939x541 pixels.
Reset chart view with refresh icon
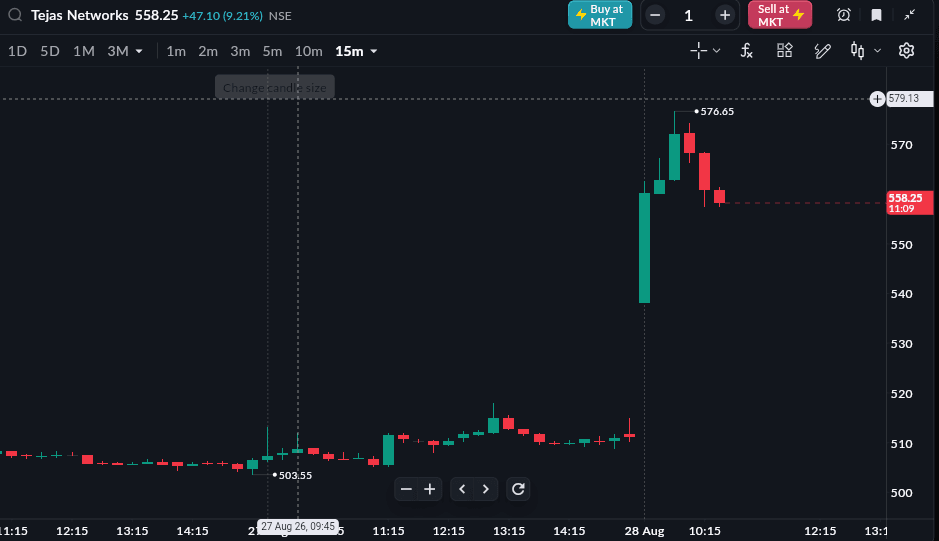[518, 489]
